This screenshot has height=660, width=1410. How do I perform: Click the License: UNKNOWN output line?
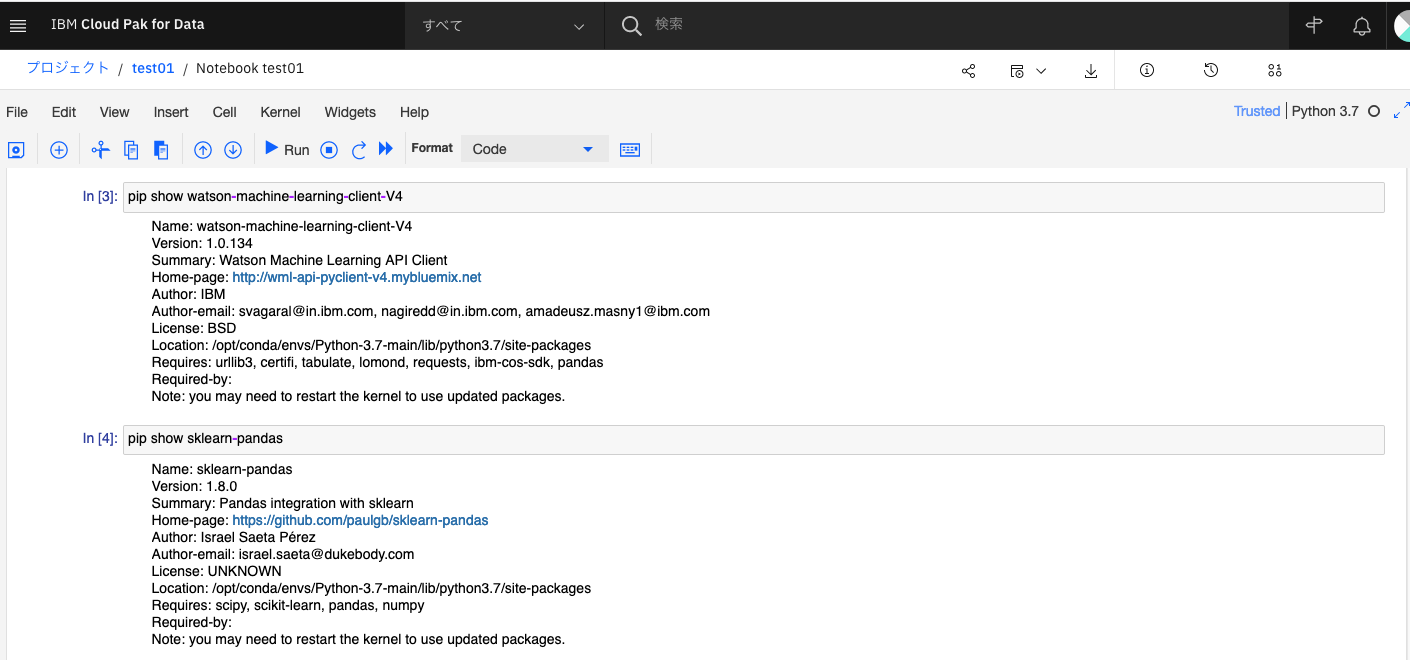coord(216,571)
